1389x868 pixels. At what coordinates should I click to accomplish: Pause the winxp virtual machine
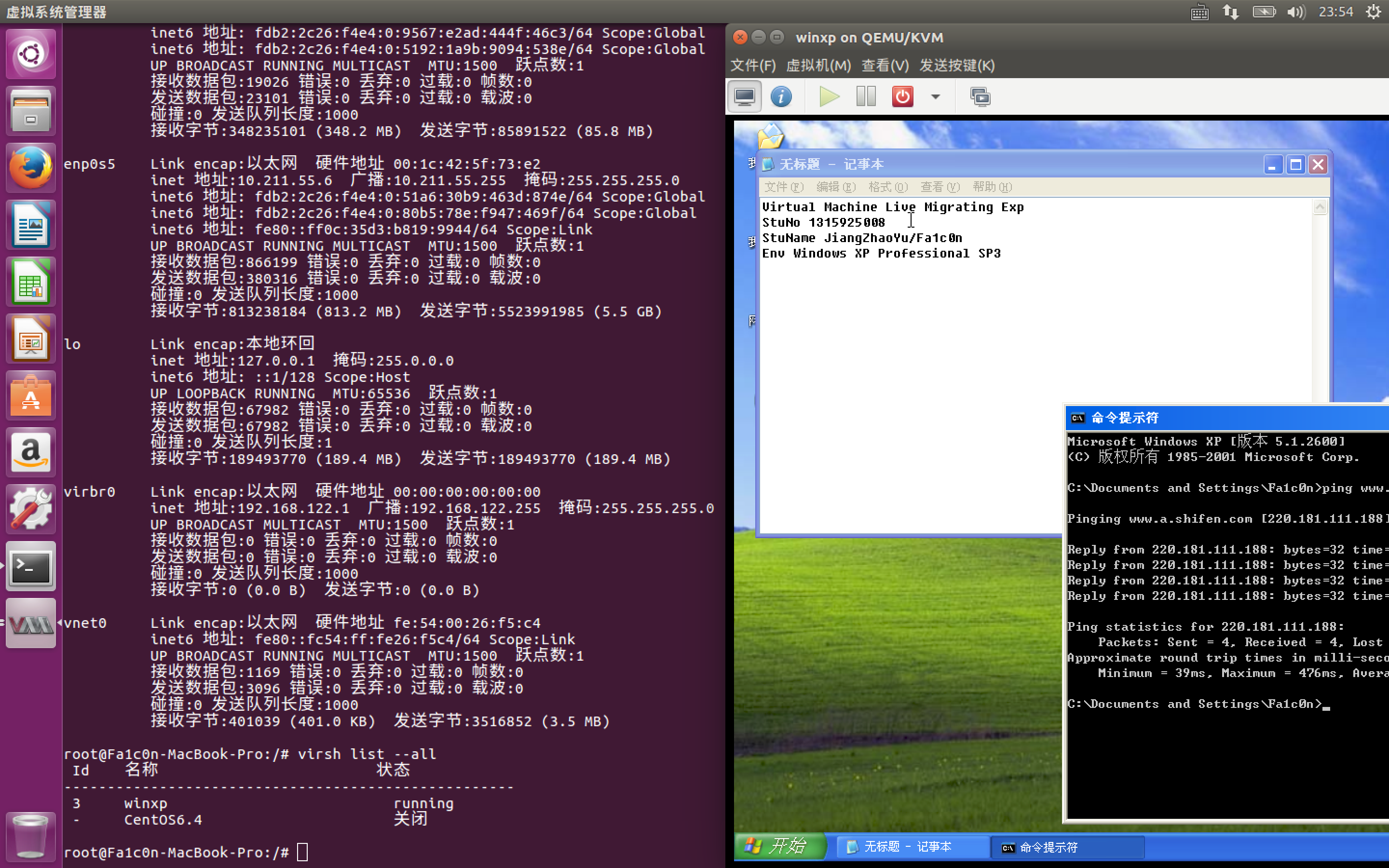pos(866,96)
